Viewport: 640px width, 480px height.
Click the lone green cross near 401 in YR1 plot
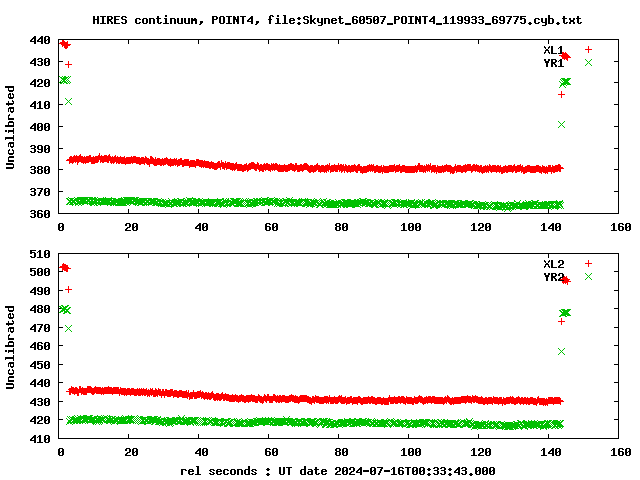(561, 124)
